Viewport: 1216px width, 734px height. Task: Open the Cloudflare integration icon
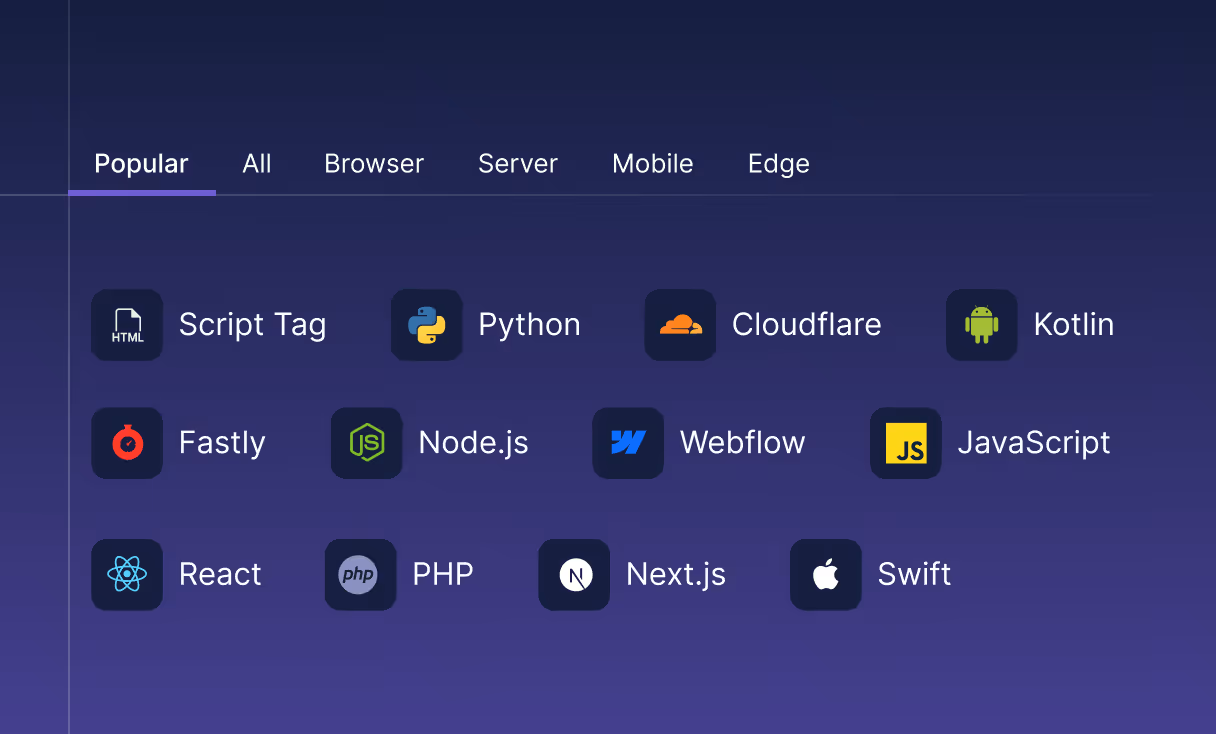point(680,325)
